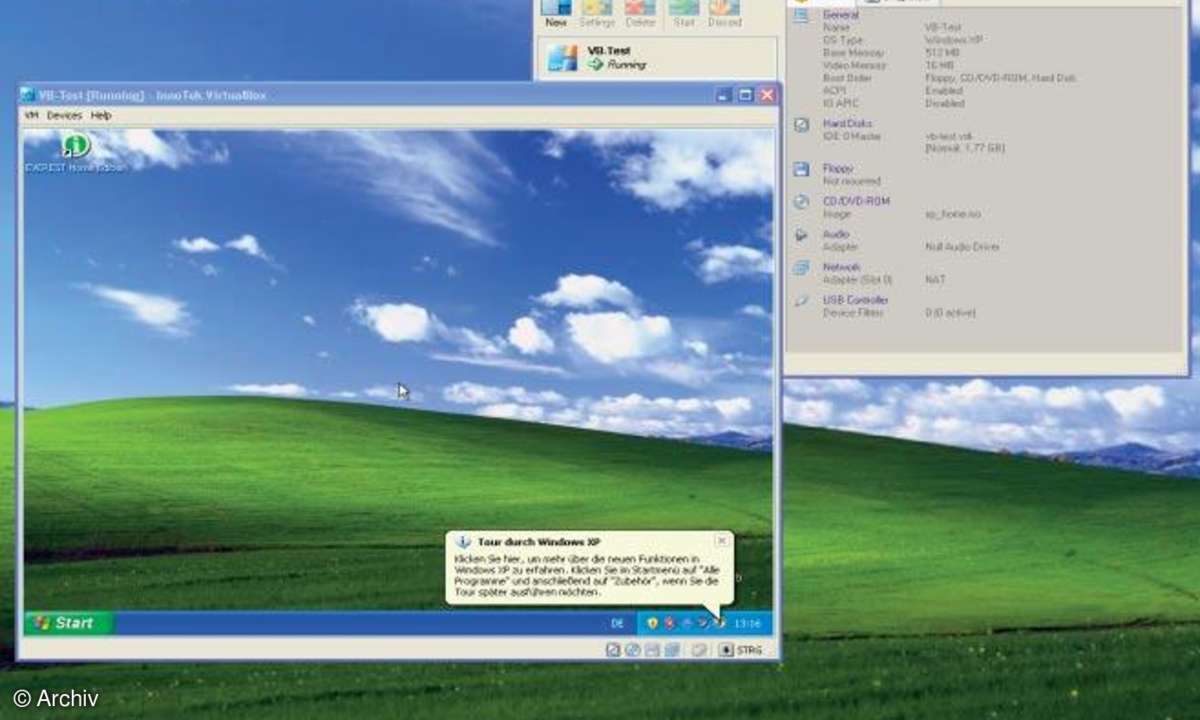Open the VM menu in VirtualBox window
The image size is (1200, 720).
(31, 116)
